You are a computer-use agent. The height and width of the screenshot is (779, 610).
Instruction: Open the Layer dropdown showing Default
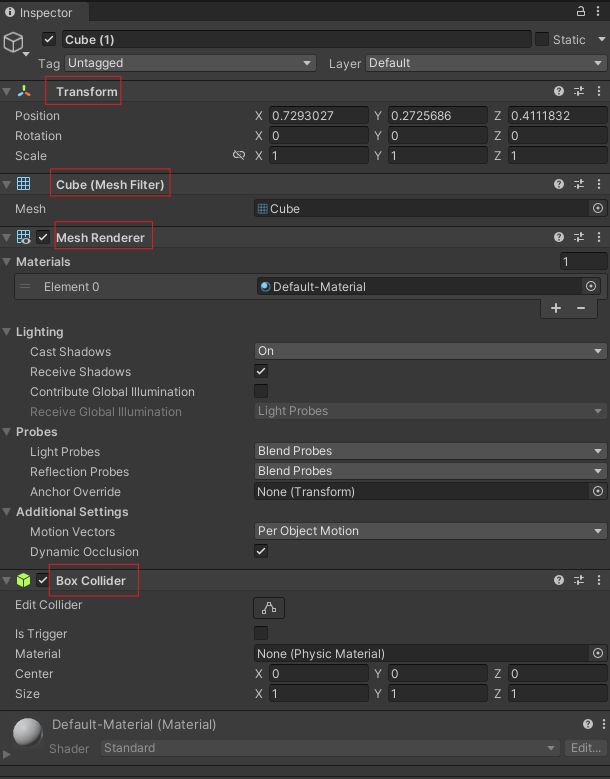point(486,63)
